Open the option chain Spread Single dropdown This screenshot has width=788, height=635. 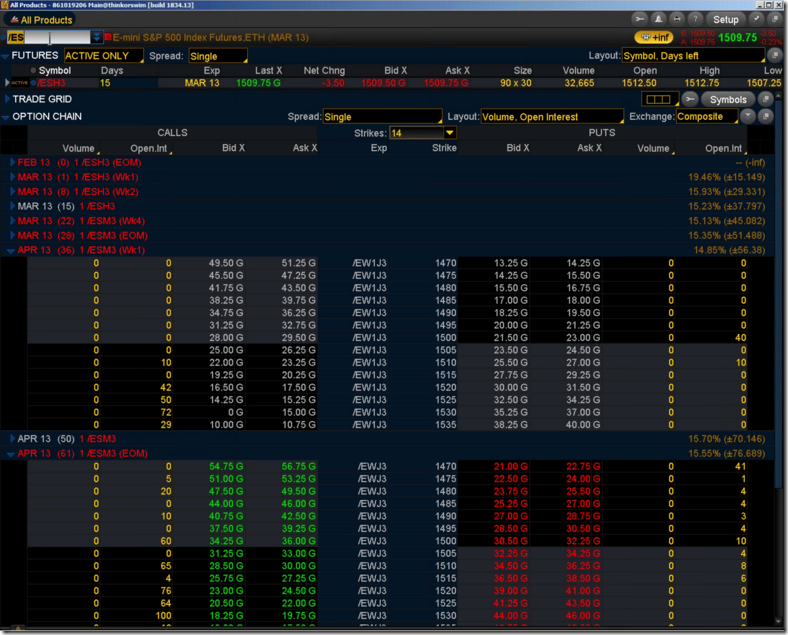[382, 117]
